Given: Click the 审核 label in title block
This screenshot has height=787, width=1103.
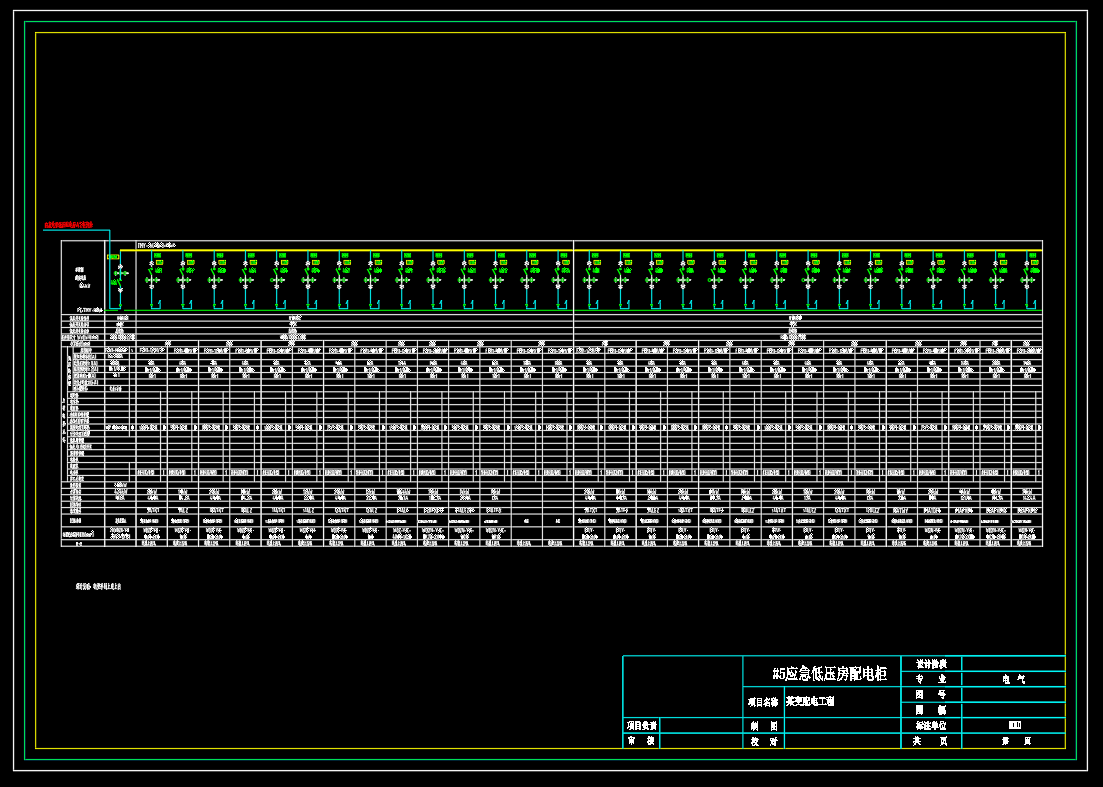Looking at the screenshot, I should 642,741.
